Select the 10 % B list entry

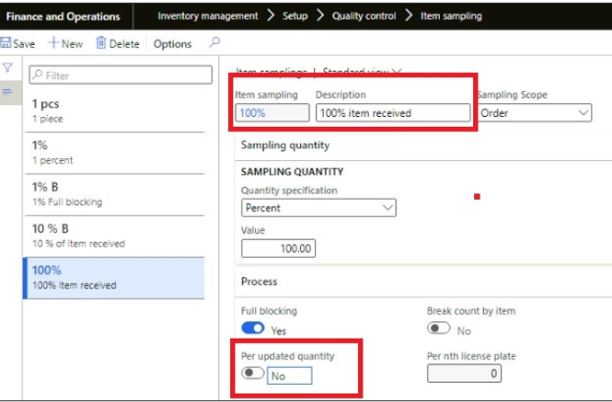click(x=114, y=236)
